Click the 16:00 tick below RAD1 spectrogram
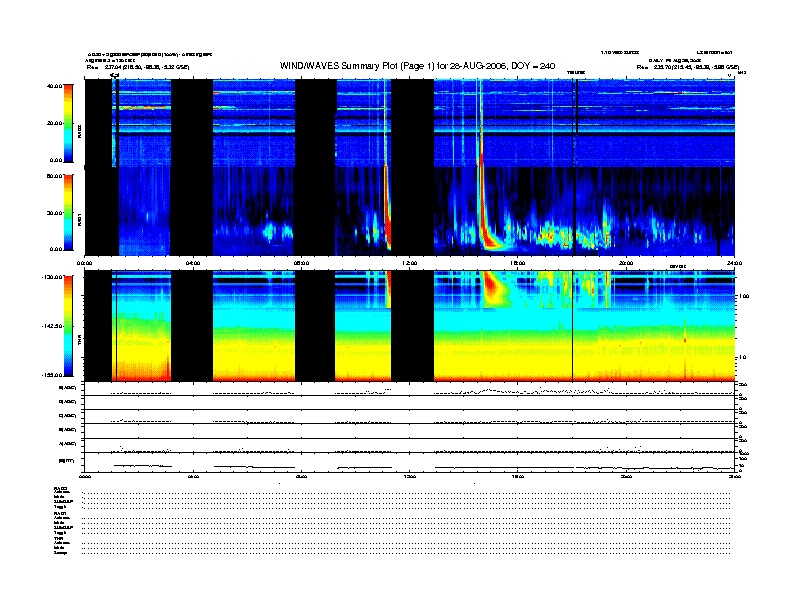This screenshot has height=612, width=792. pyautogui.click(x=518, y=263)
